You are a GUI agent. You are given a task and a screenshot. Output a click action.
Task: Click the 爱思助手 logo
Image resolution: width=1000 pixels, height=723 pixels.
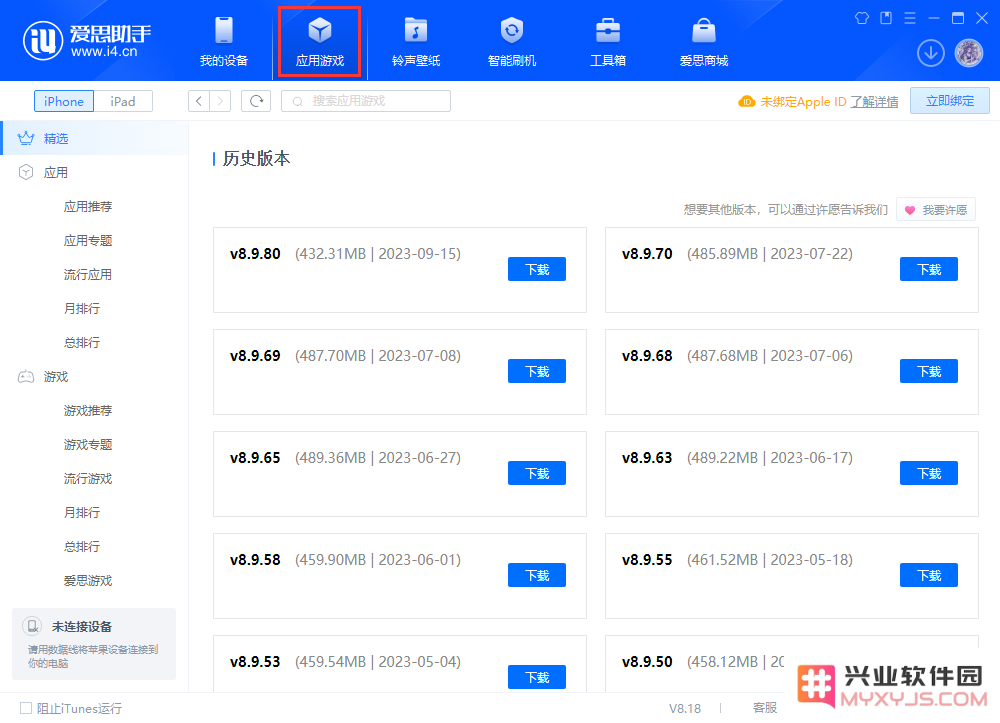pos(87,40)
